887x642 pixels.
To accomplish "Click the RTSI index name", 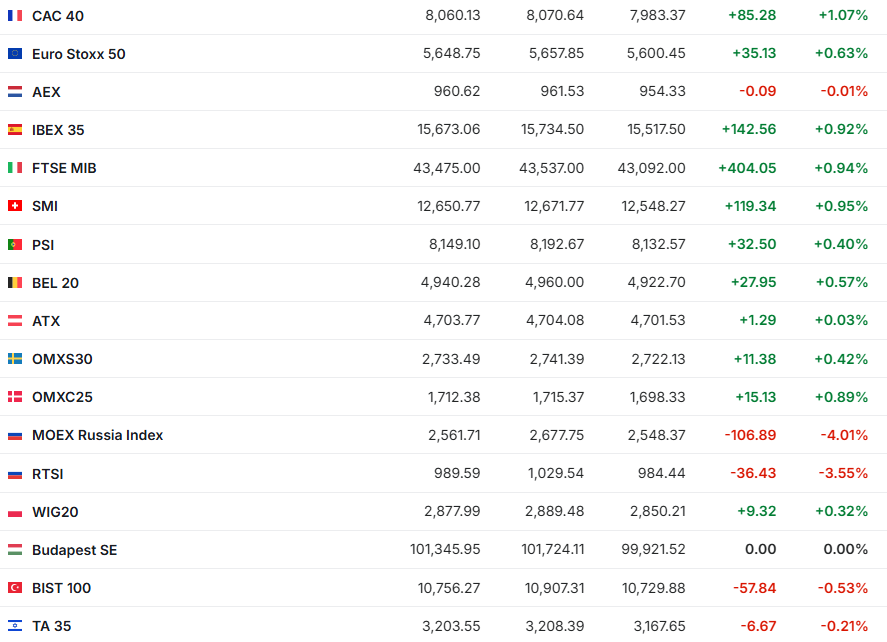I will point(48,474).
